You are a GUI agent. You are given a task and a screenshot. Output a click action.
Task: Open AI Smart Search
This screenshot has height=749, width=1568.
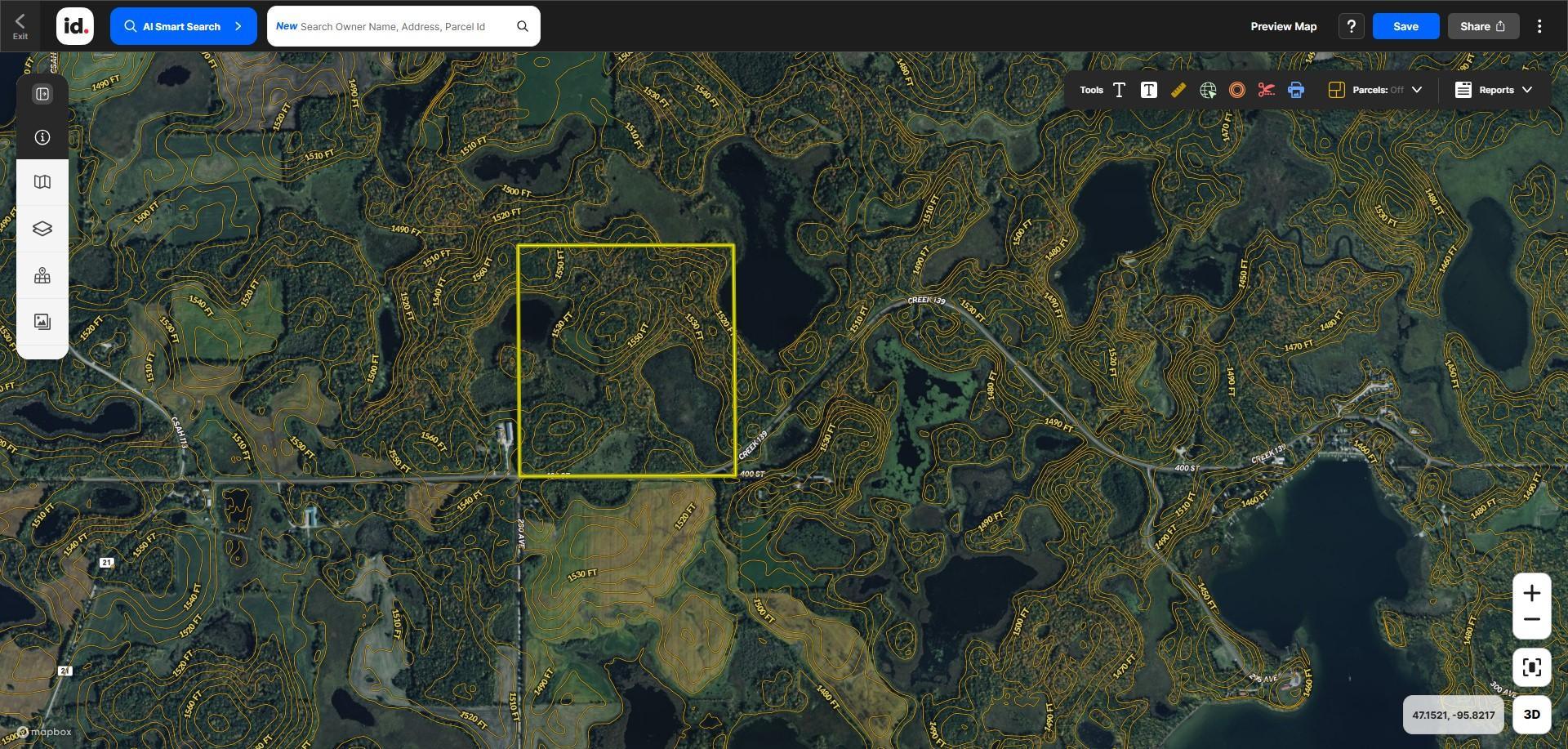pos(183,26)
